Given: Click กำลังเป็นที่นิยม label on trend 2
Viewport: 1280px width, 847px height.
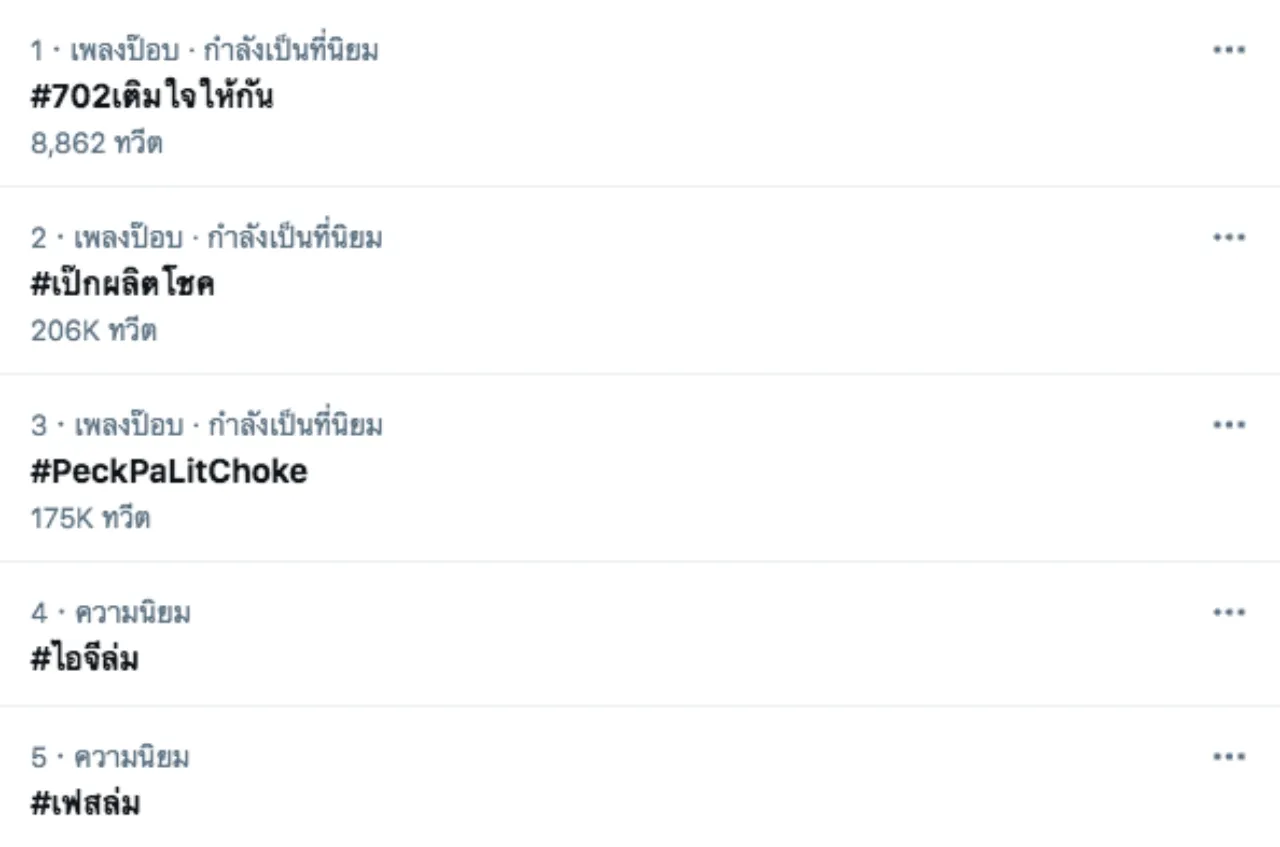Looking at the screenshot, I should tap(293, 238).
